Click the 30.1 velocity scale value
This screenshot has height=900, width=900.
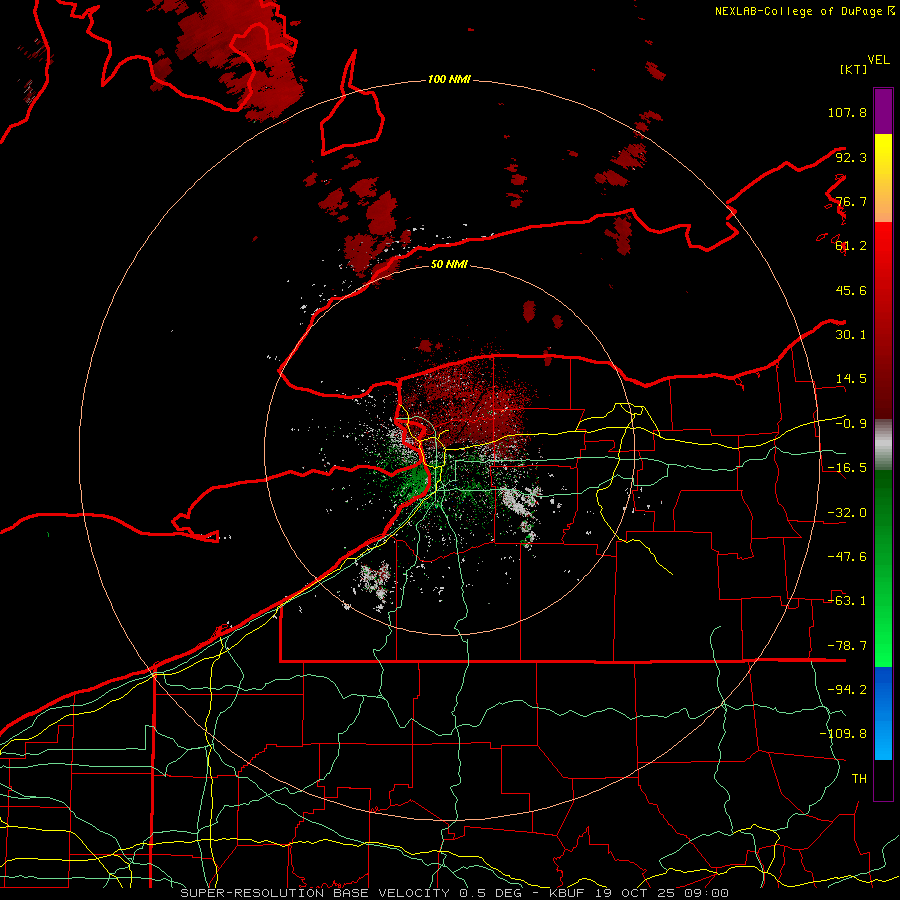click(x=851, y=335)
